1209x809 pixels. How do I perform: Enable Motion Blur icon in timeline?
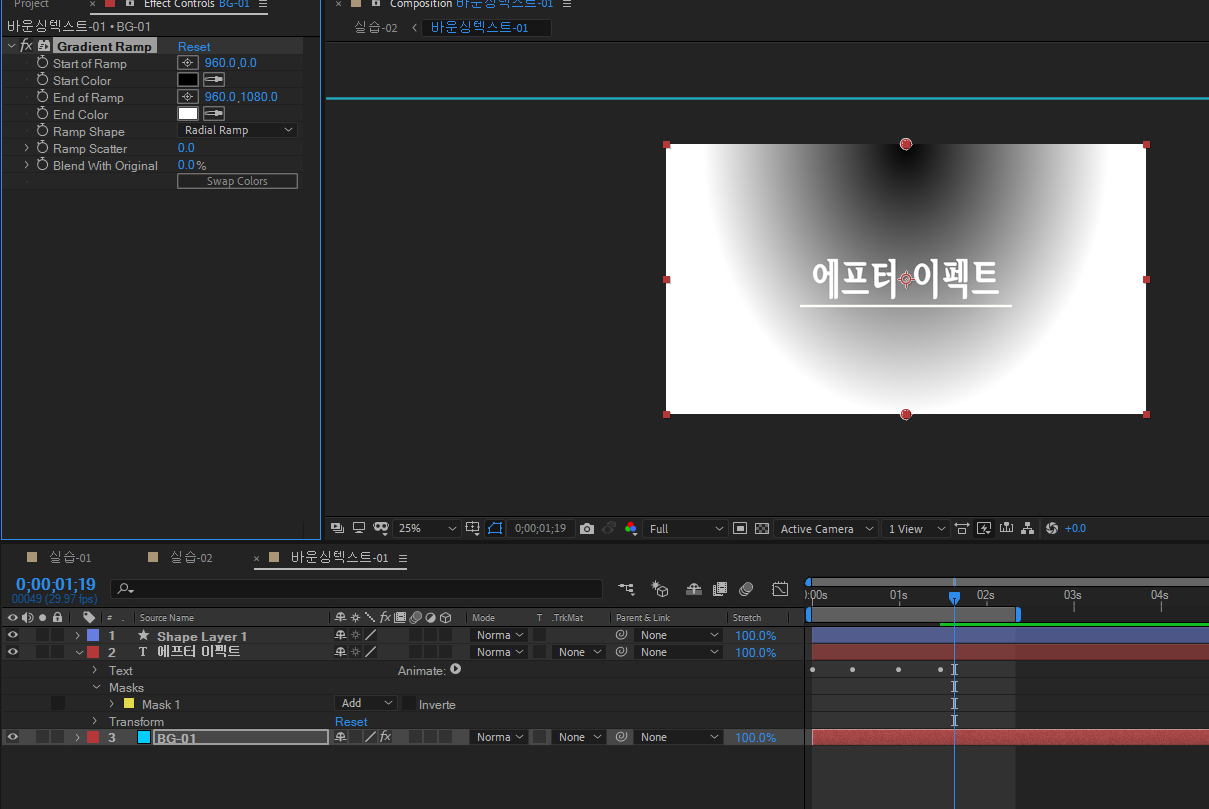(747, 589)
